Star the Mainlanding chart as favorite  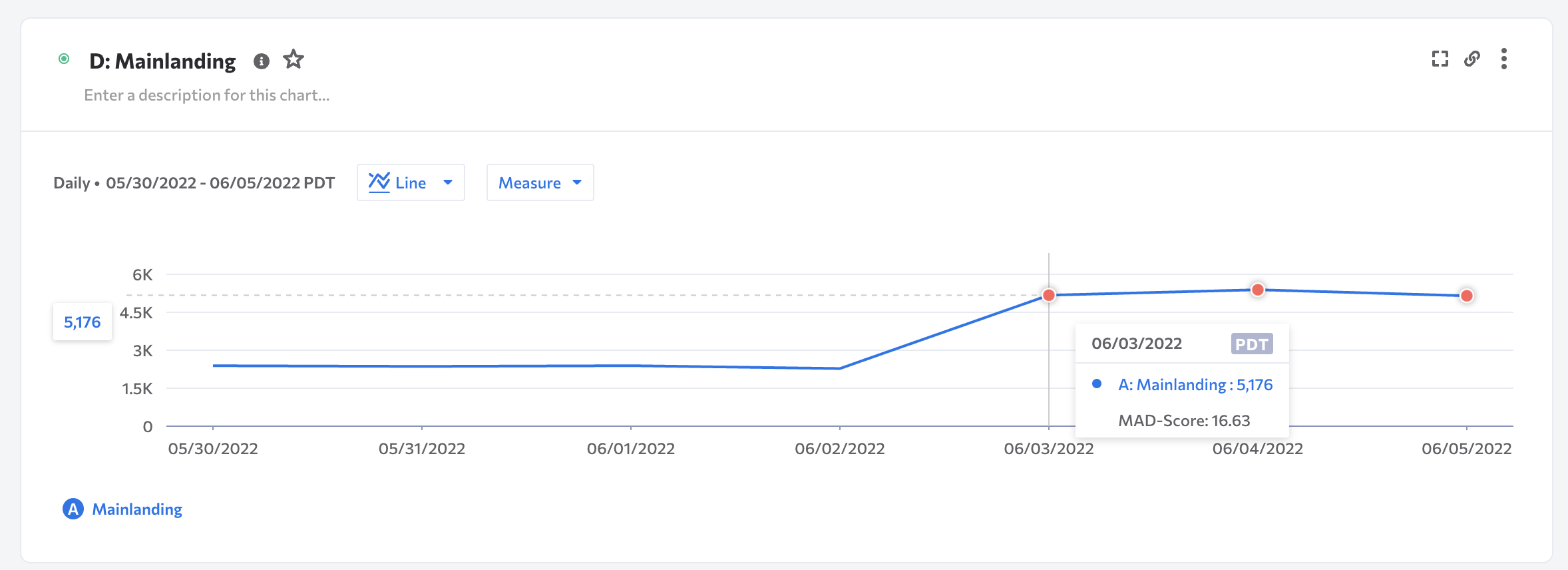point(294,60)
